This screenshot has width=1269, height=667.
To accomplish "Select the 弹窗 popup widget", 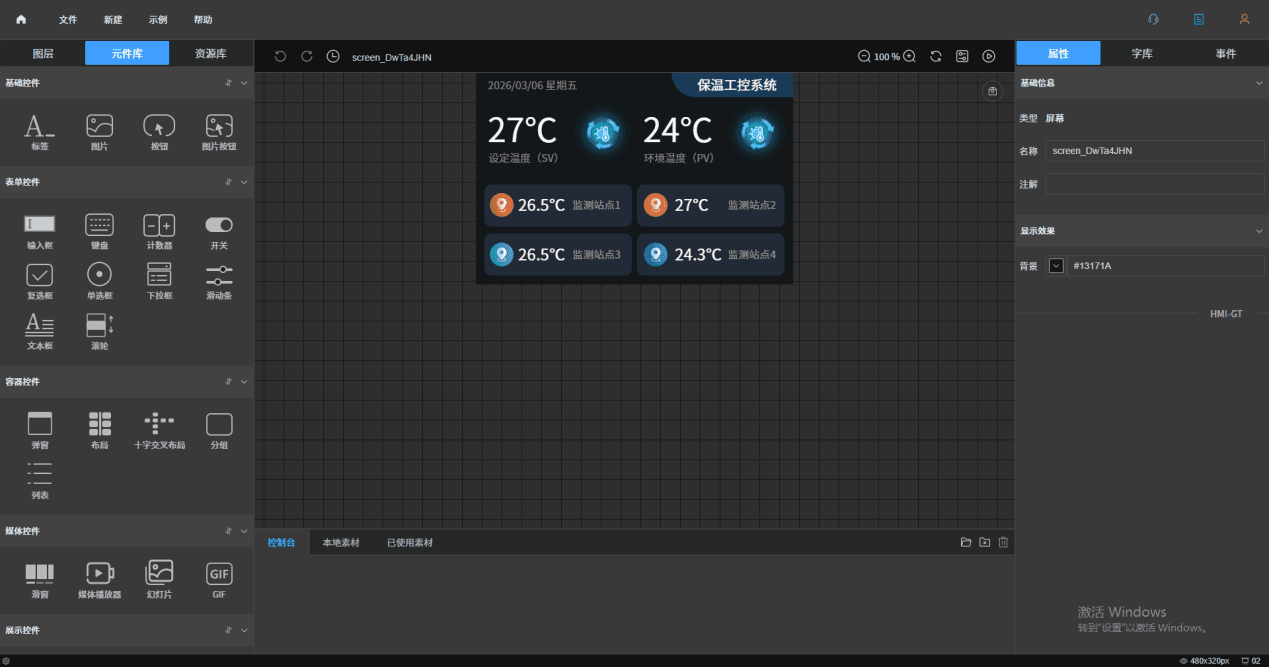I will [x=40, y=431].
